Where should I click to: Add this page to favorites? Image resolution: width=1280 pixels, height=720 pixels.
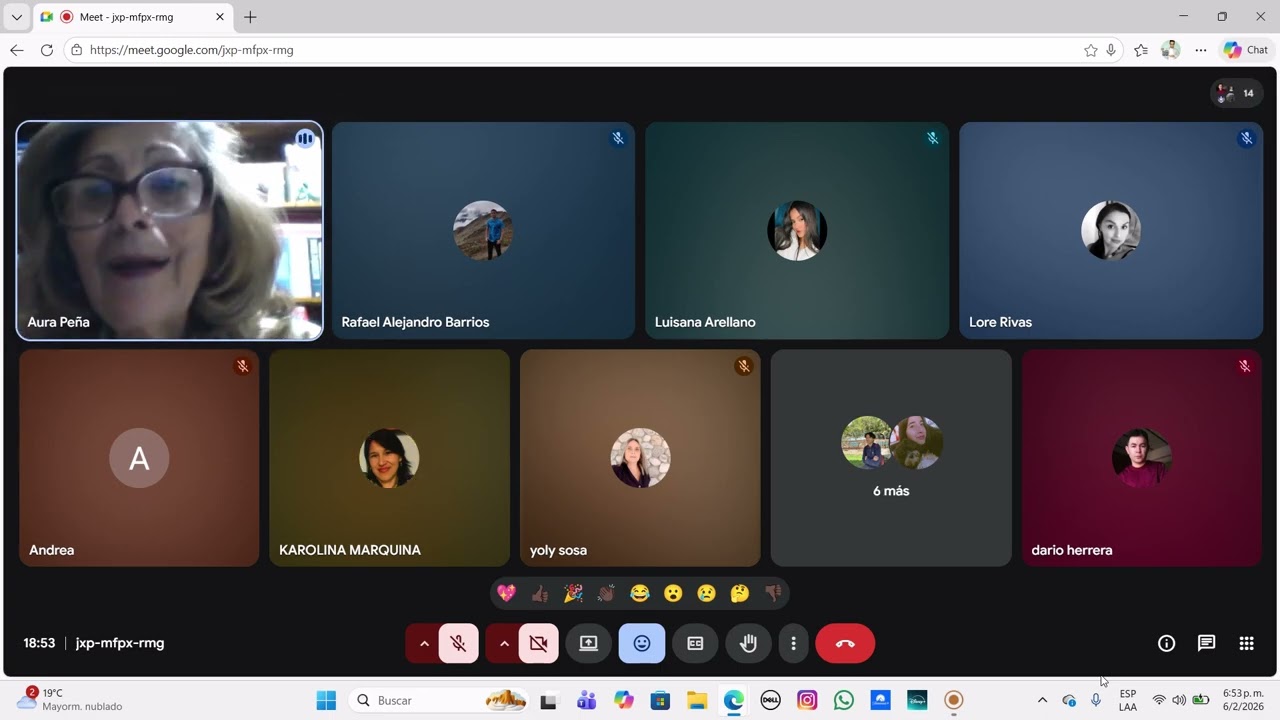click(x=1091, y=50)
